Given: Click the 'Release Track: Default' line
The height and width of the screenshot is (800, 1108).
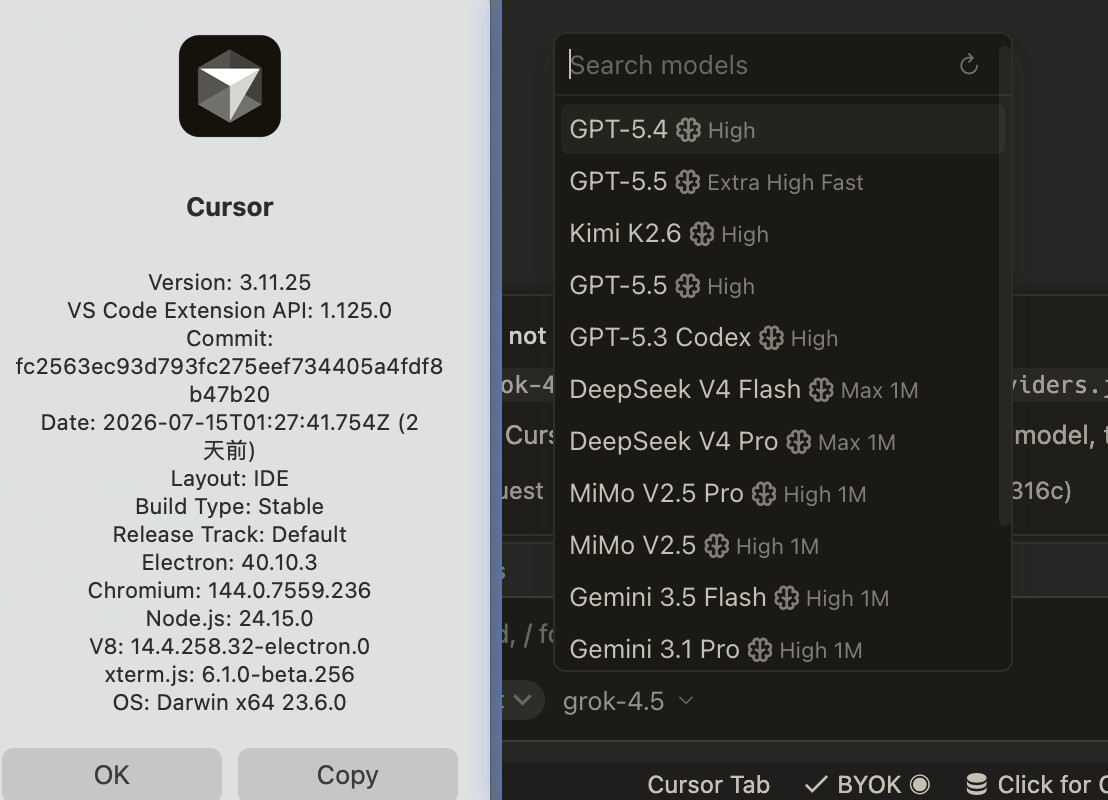Looking at the screenshot, I should point(230,534).
